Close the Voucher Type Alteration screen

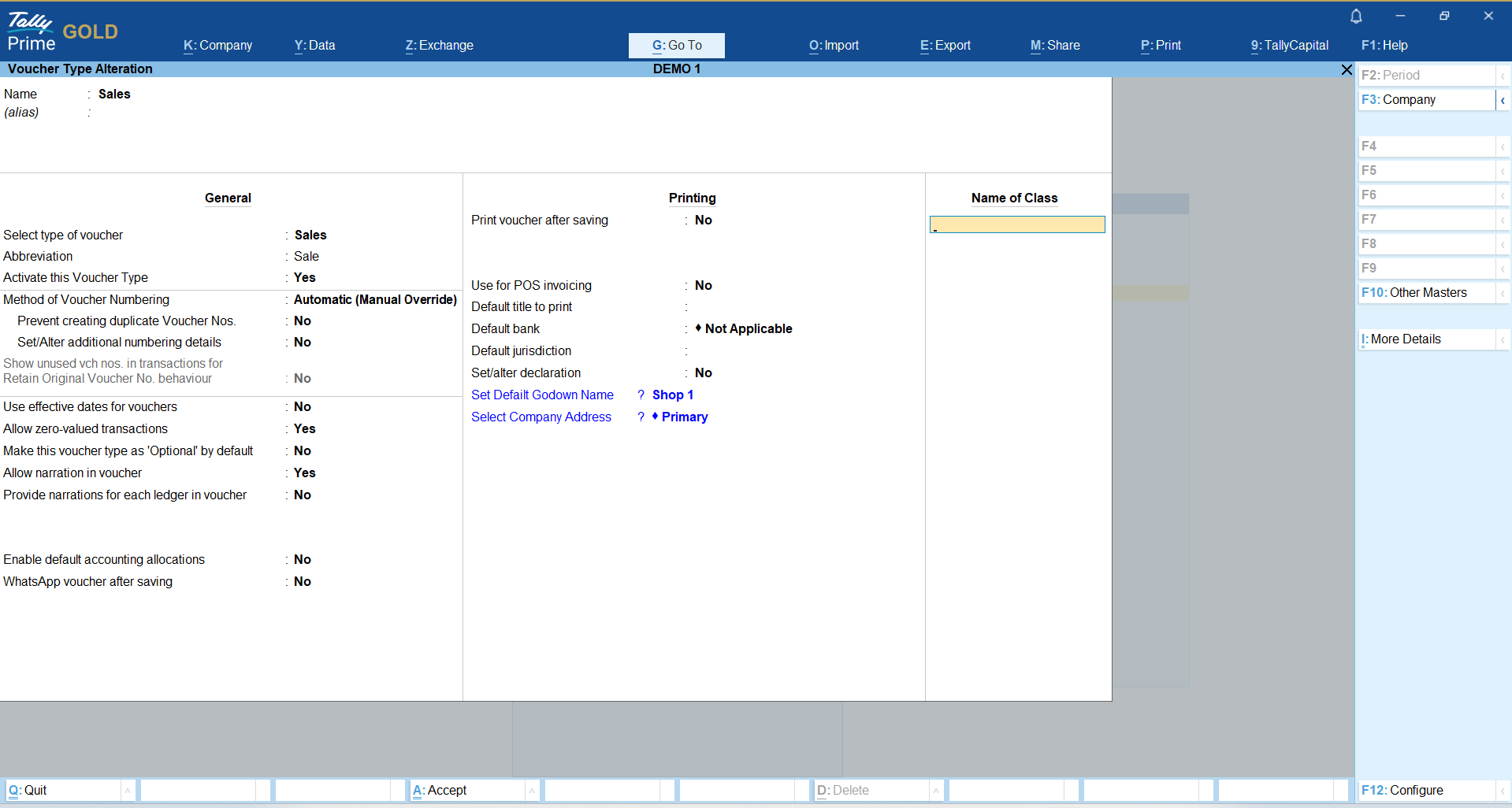click(1347, 70)
